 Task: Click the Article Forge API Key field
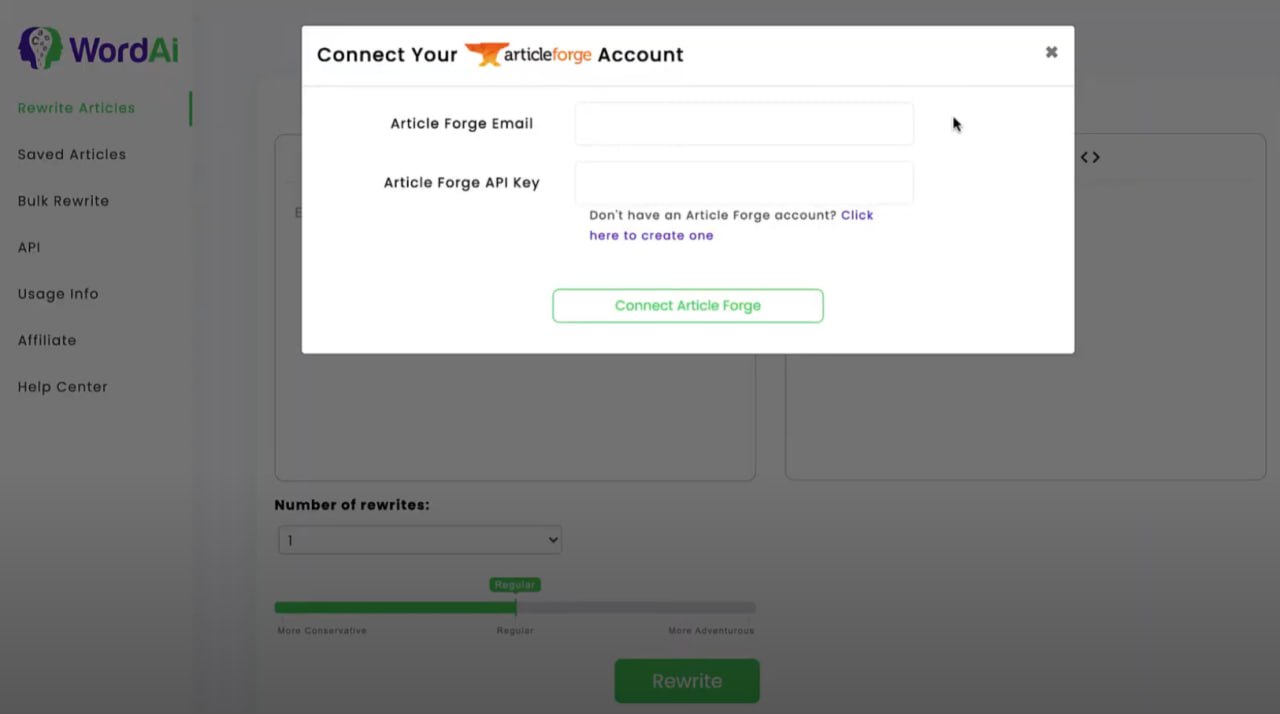coord(743,182)
